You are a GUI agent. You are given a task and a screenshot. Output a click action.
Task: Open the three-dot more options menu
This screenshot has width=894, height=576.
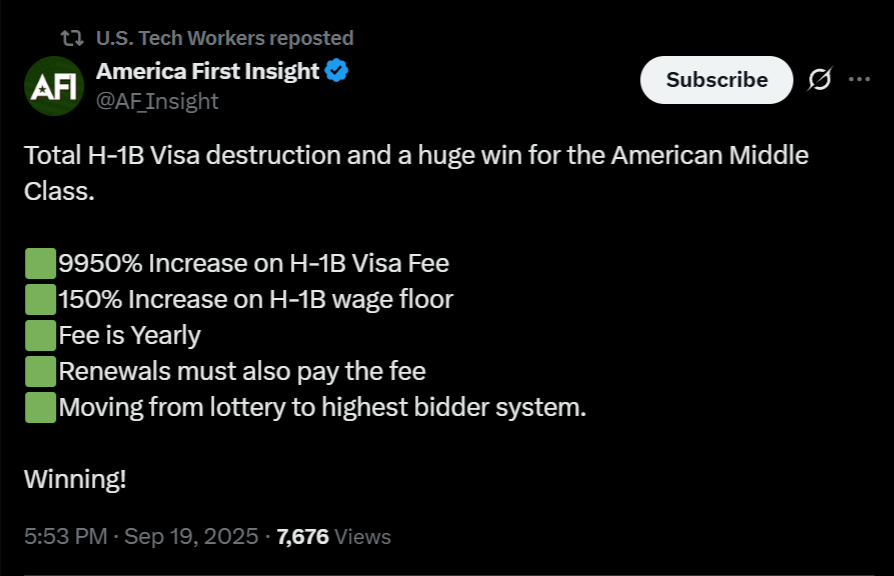coord(859,79)
